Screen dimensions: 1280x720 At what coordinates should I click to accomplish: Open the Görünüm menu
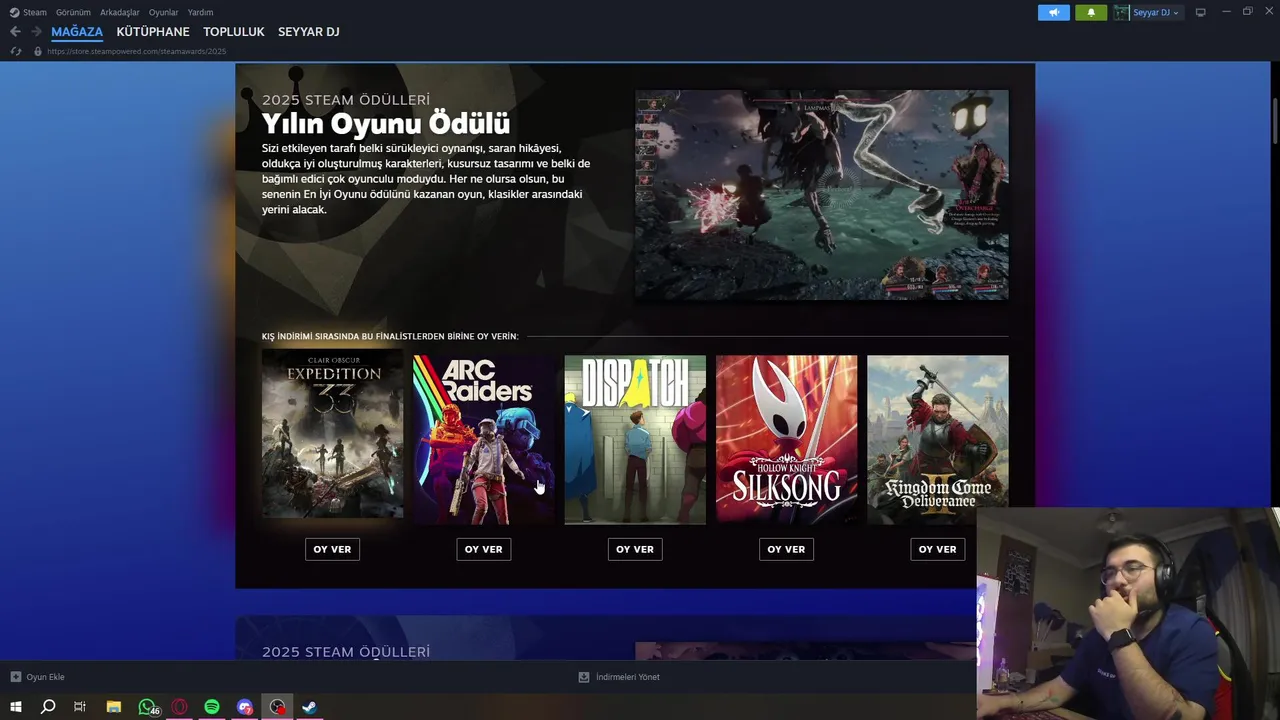coord(73,12)
